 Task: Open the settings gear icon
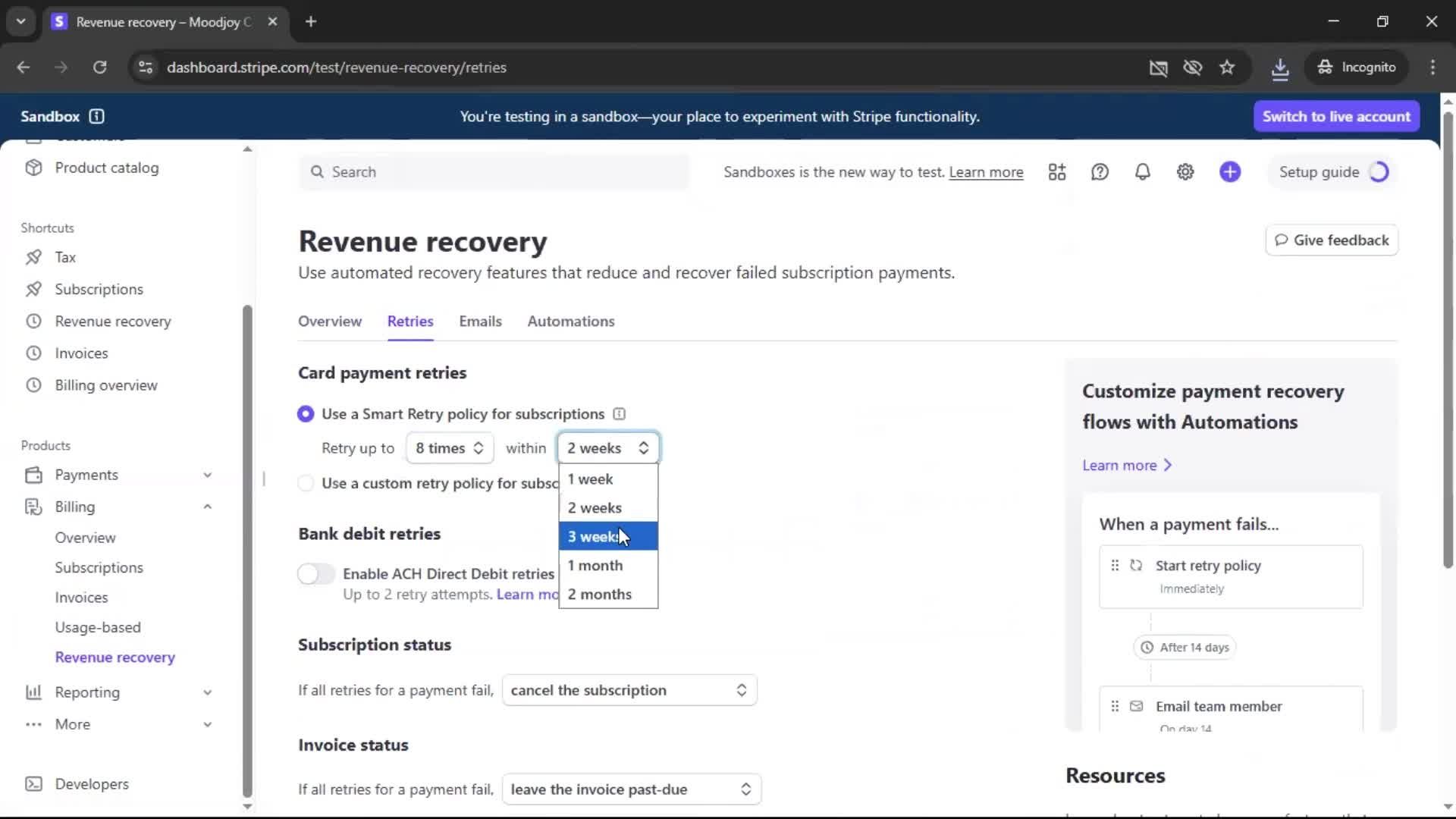[x=1185, y=172]
